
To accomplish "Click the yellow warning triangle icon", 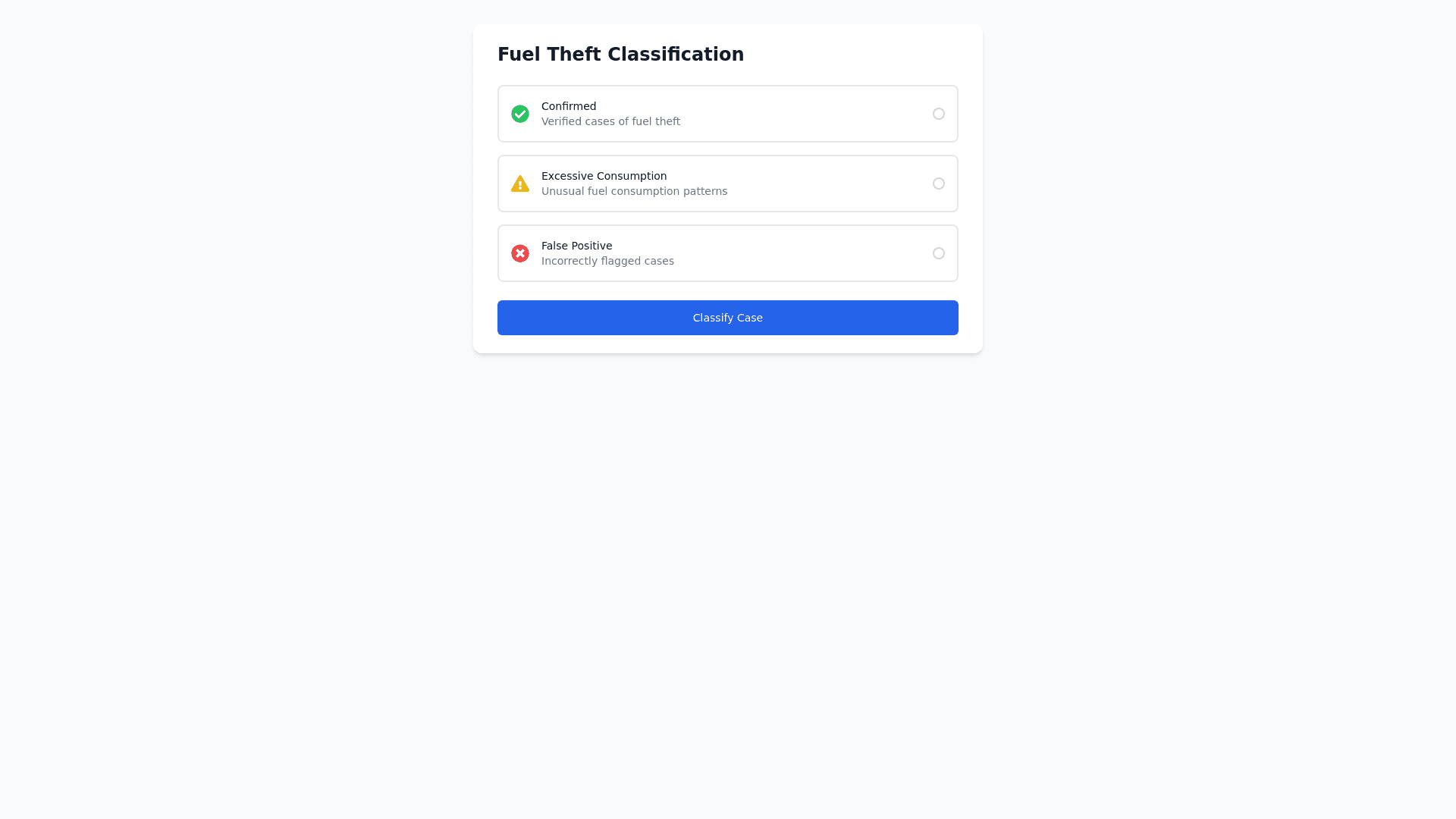I will tap(520, 184).
